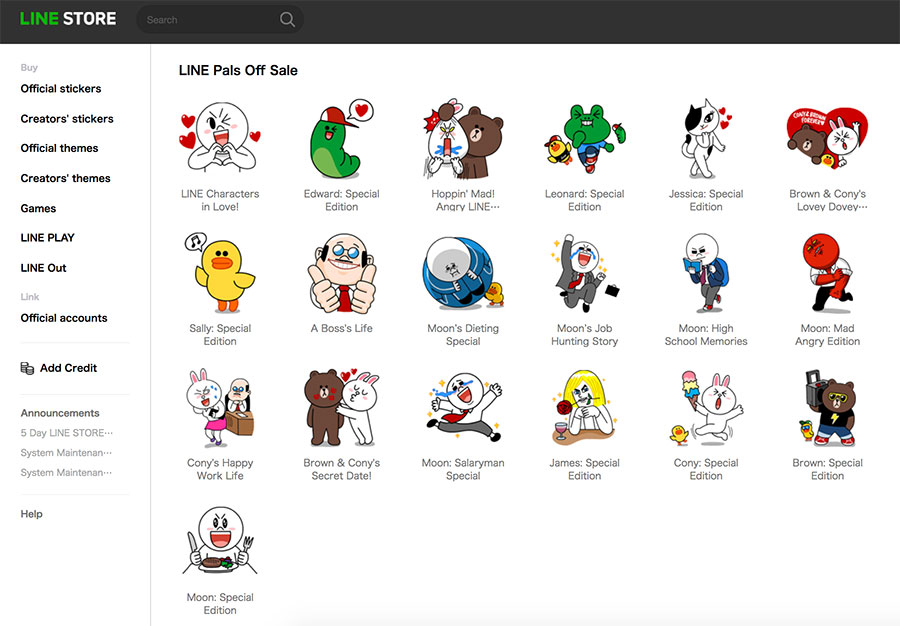Click the LINE STORE logo
Image resolution: width=900 pixels, height=626 pixels.
click(x=68, y=19)
